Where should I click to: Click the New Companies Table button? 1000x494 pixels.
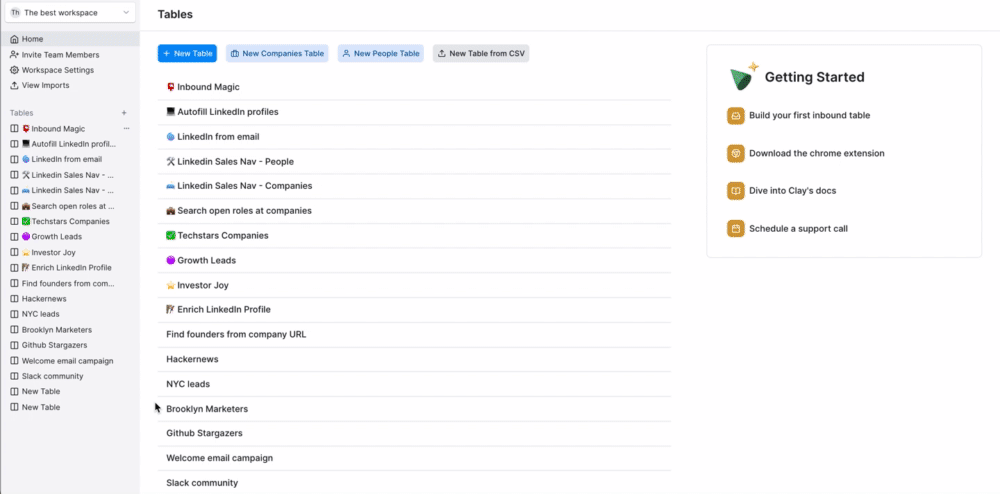click(x=277, y=54)
